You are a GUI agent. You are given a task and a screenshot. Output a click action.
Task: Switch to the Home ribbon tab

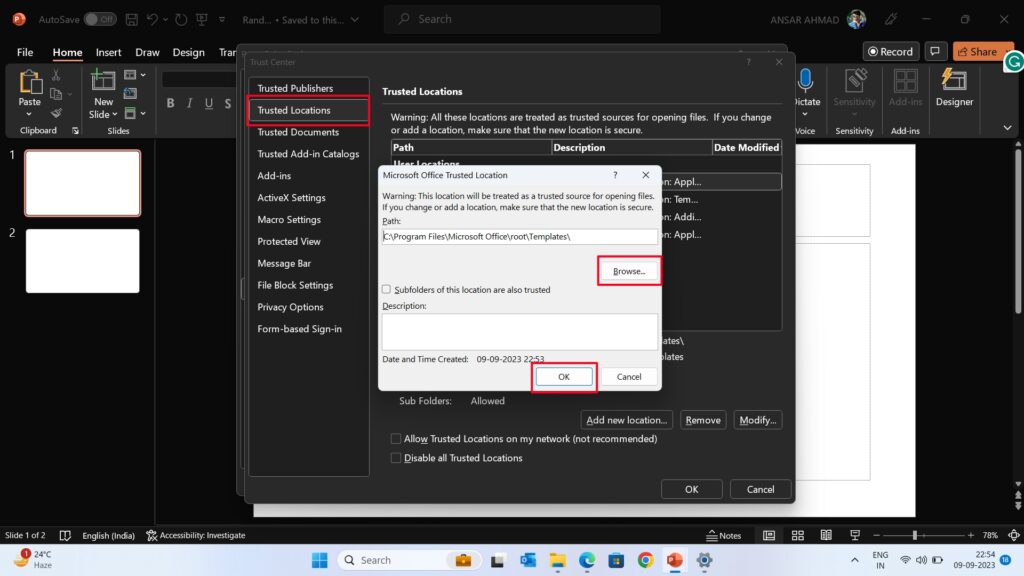pyautogui.click(x=67, y=52)
